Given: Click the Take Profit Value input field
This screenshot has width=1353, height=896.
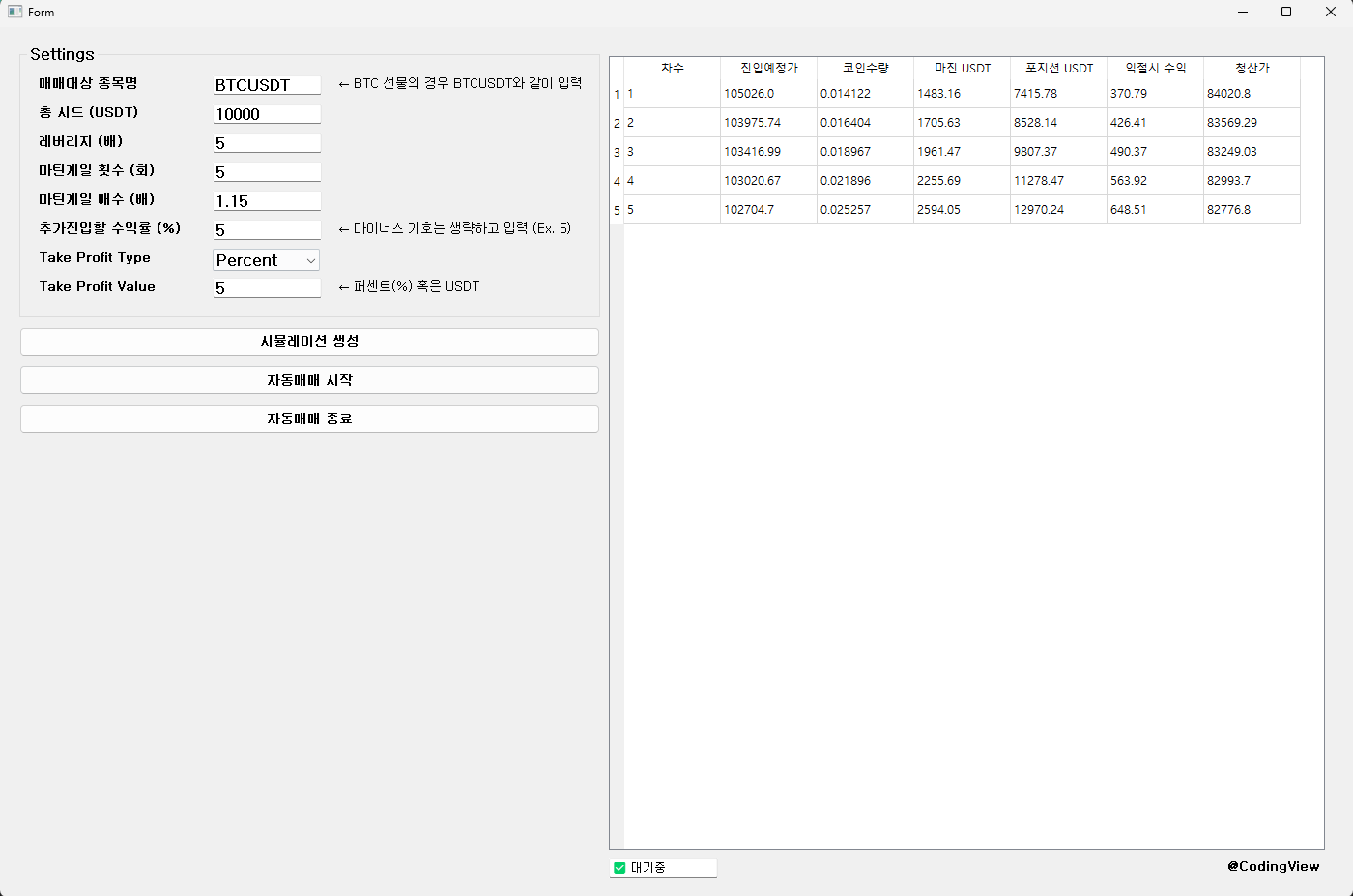Looking at the screenshot, I should [x=266, y=288].
